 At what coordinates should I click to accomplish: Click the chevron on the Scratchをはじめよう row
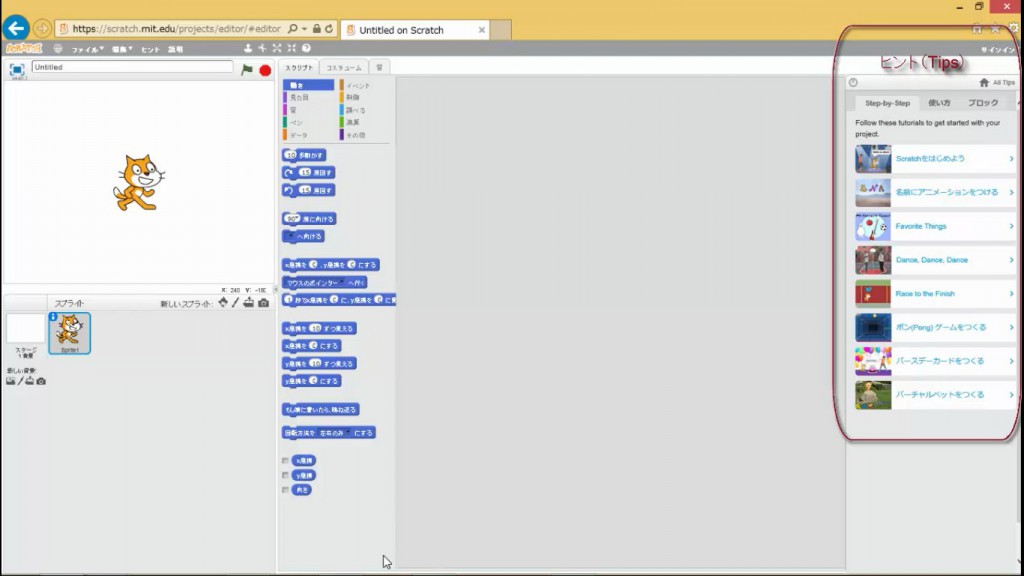[1011, 159]
